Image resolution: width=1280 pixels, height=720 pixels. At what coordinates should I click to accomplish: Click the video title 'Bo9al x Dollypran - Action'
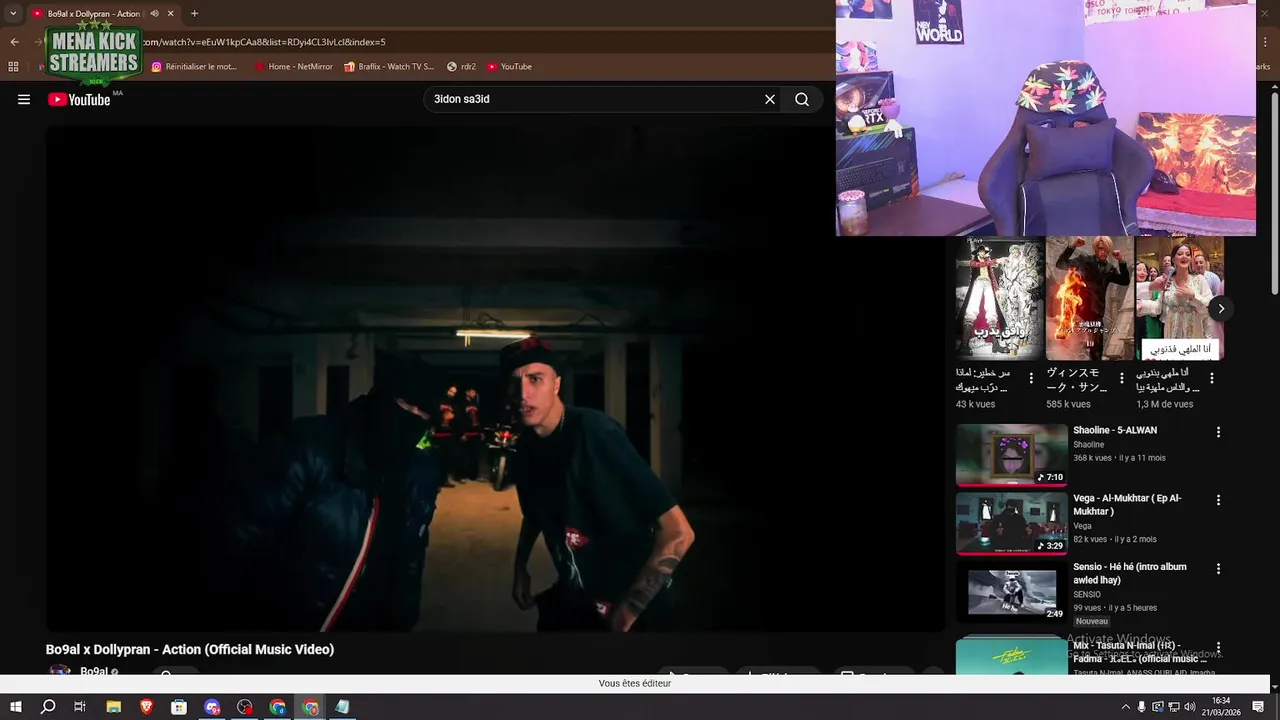(190, 650)
